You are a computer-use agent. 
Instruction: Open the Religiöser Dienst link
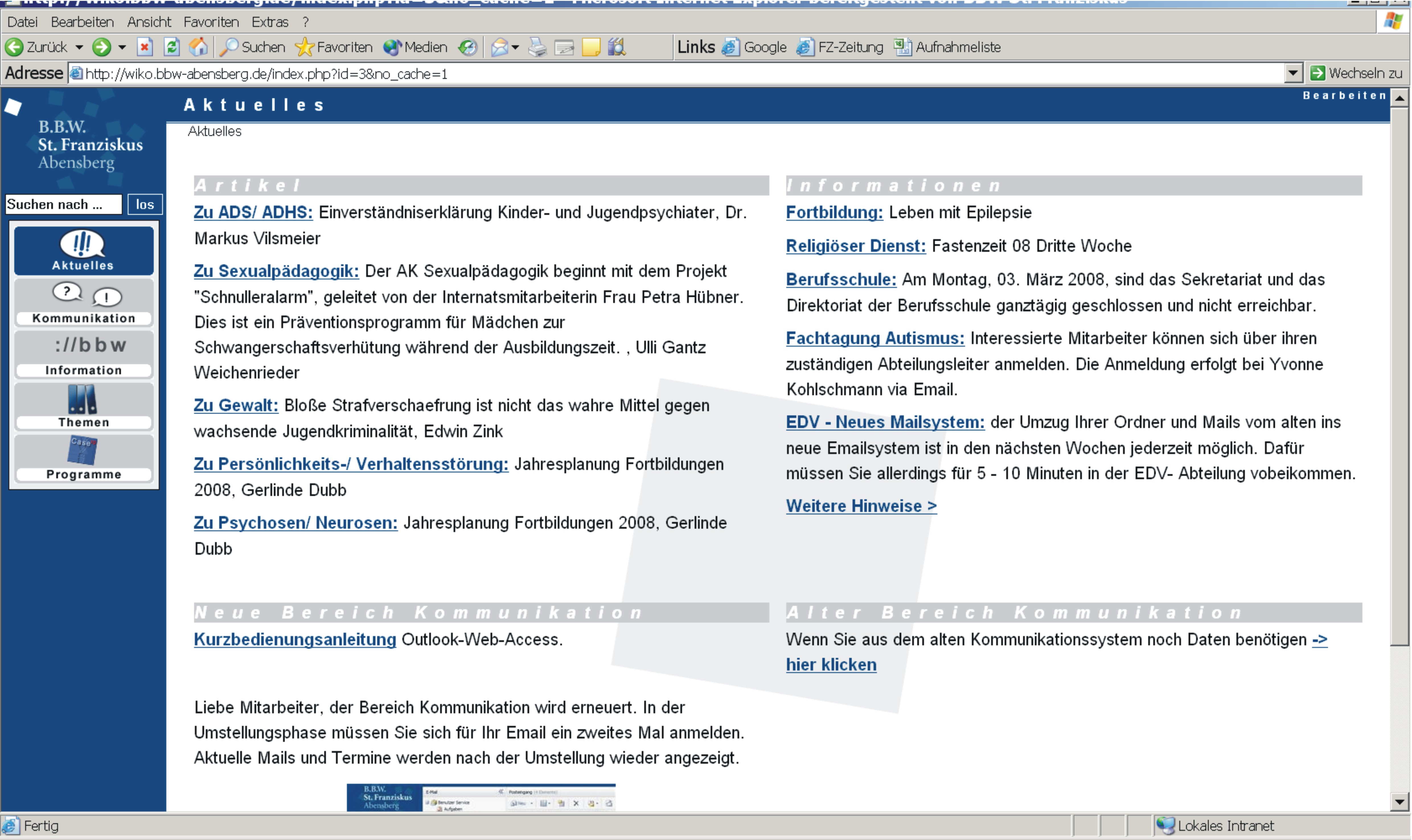click(856, 246)
